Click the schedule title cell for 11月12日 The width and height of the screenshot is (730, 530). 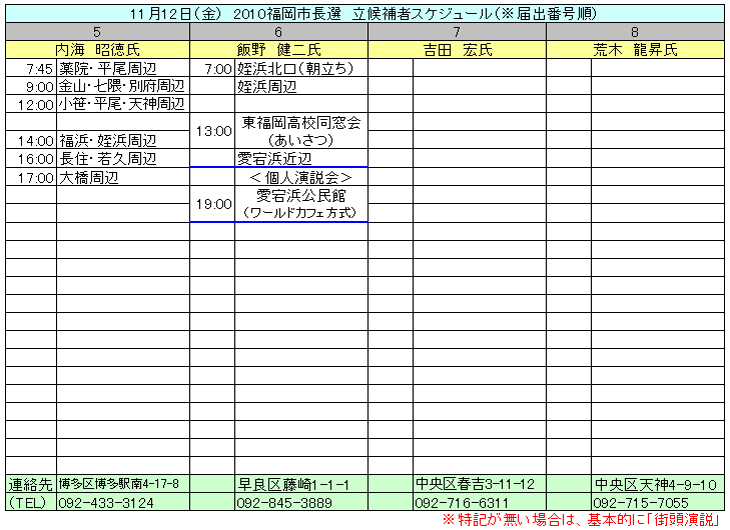click(x=365, y=14)
